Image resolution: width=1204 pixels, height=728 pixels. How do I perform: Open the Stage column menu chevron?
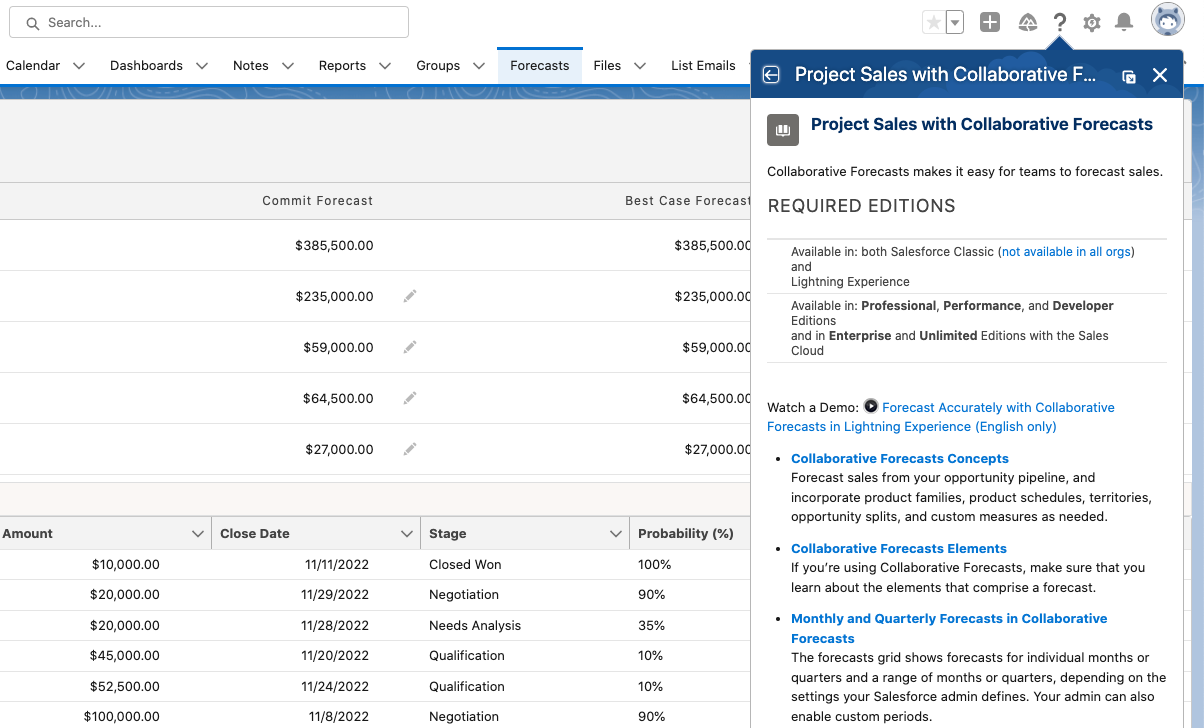click(616, 534)
